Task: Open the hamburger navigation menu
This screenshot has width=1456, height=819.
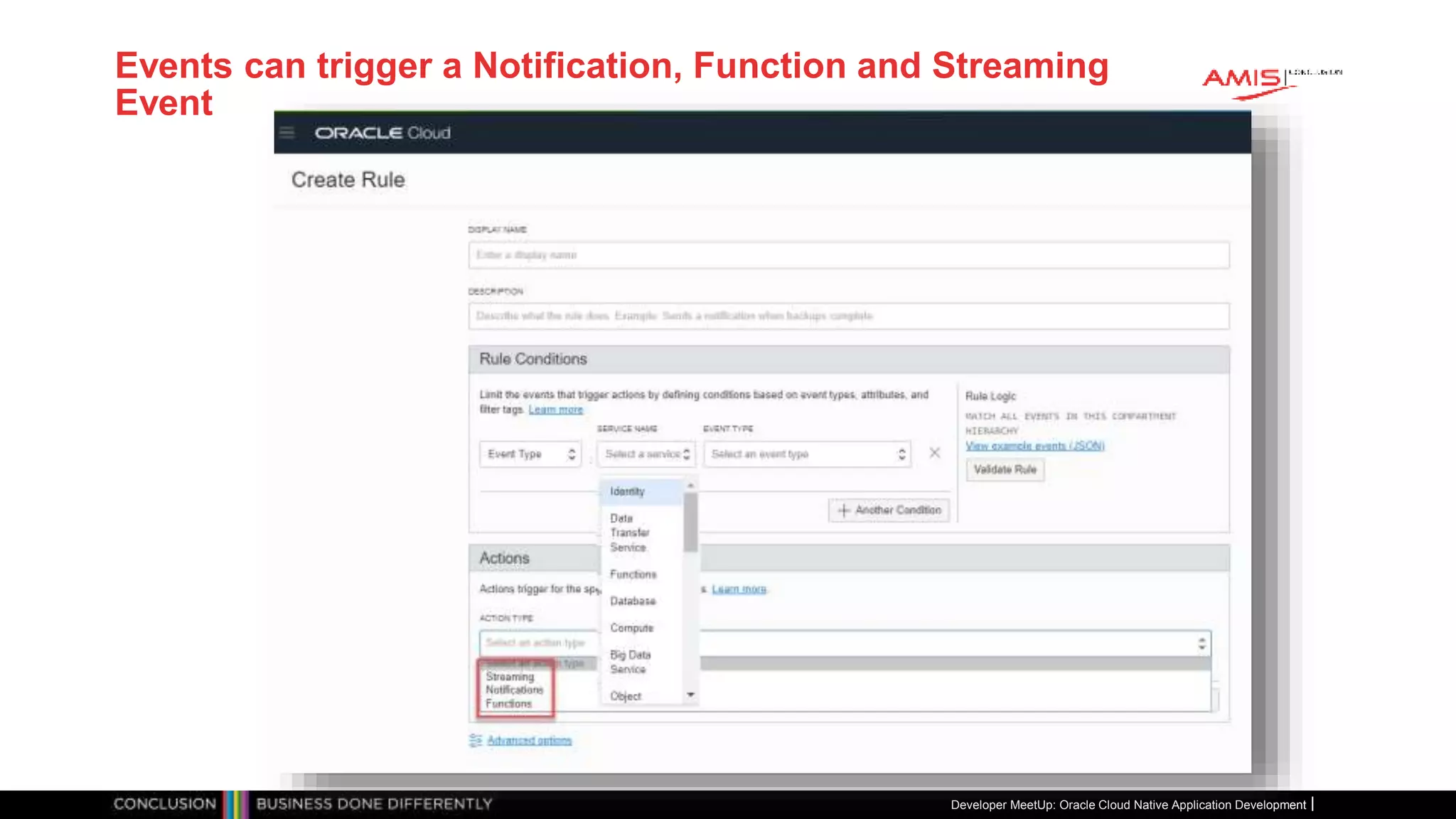Action: (x=287, y=133)
